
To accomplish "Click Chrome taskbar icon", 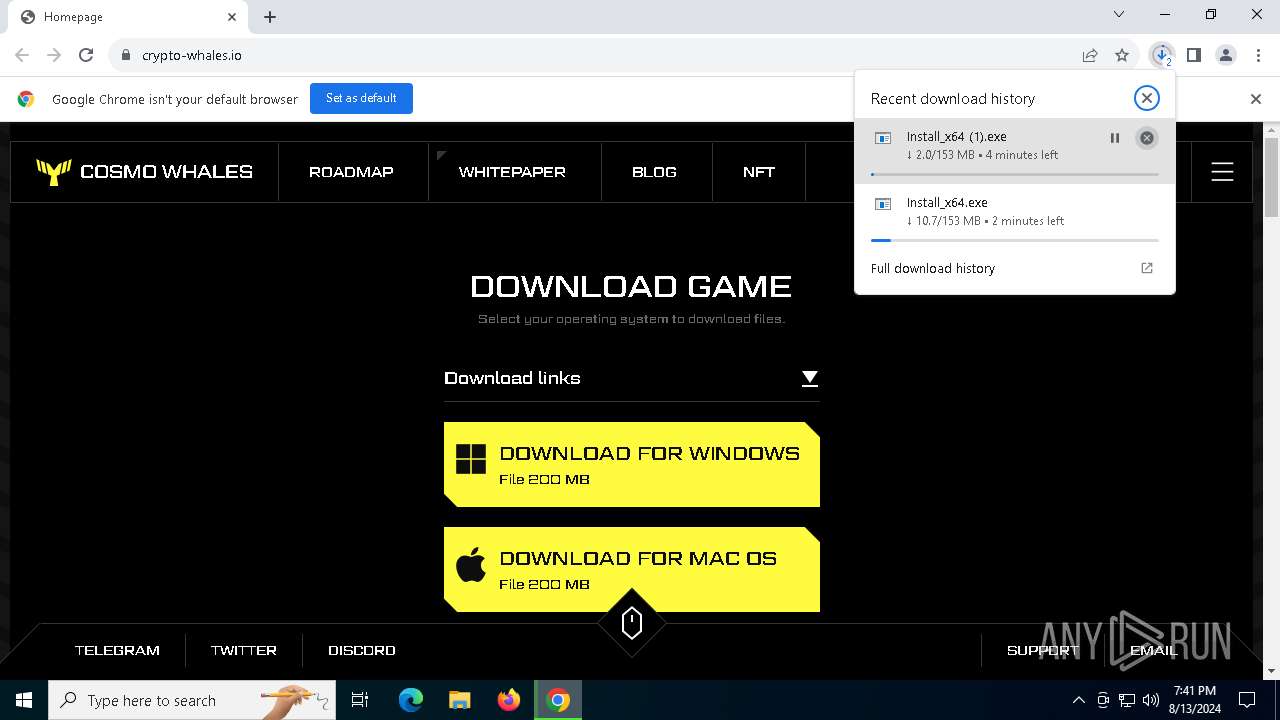I will (x=558, y=700).
